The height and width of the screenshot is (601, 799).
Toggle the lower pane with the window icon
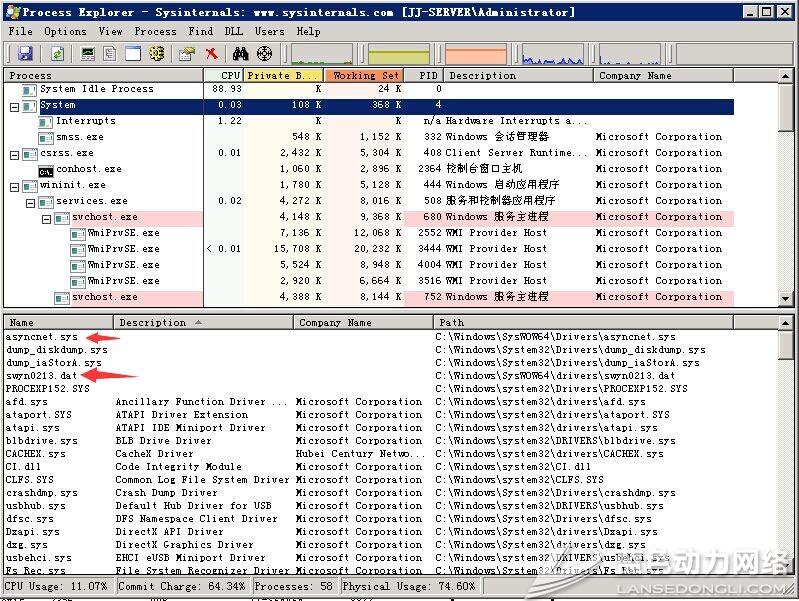(x=132, y=53)
